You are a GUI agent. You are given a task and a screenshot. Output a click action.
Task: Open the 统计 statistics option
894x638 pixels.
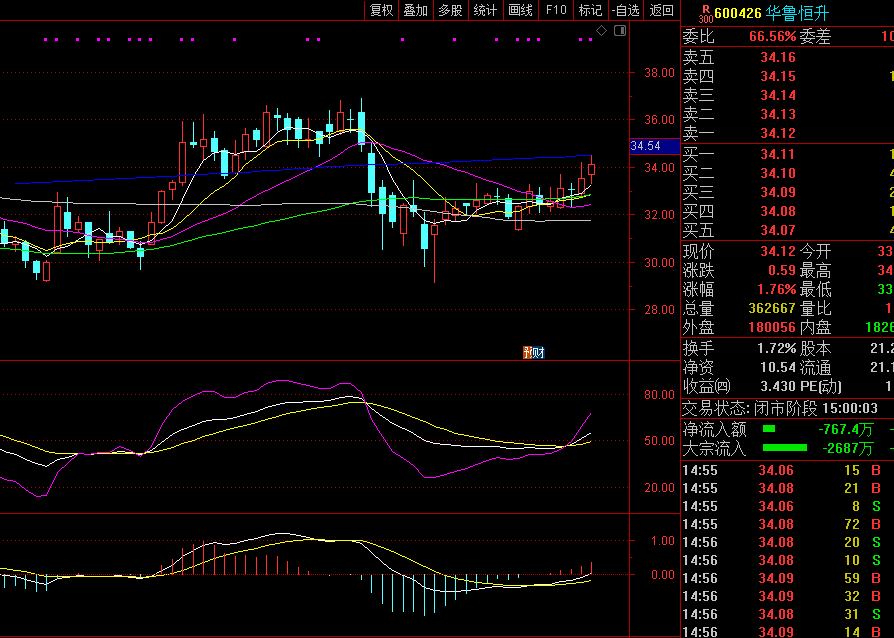485,10
